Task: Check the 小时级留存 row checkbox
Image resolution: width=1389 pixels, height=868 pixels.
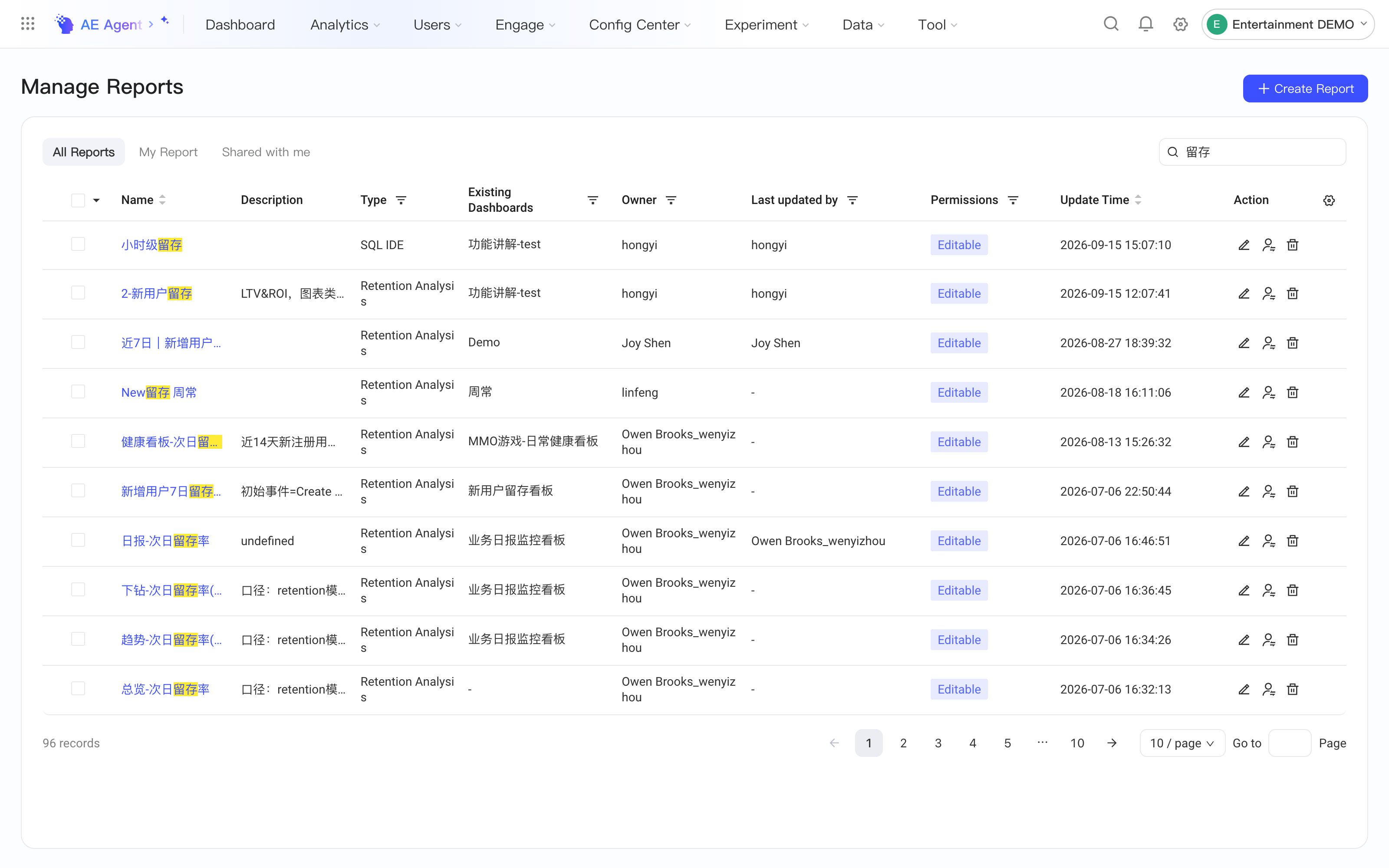Action: (78, 244)
